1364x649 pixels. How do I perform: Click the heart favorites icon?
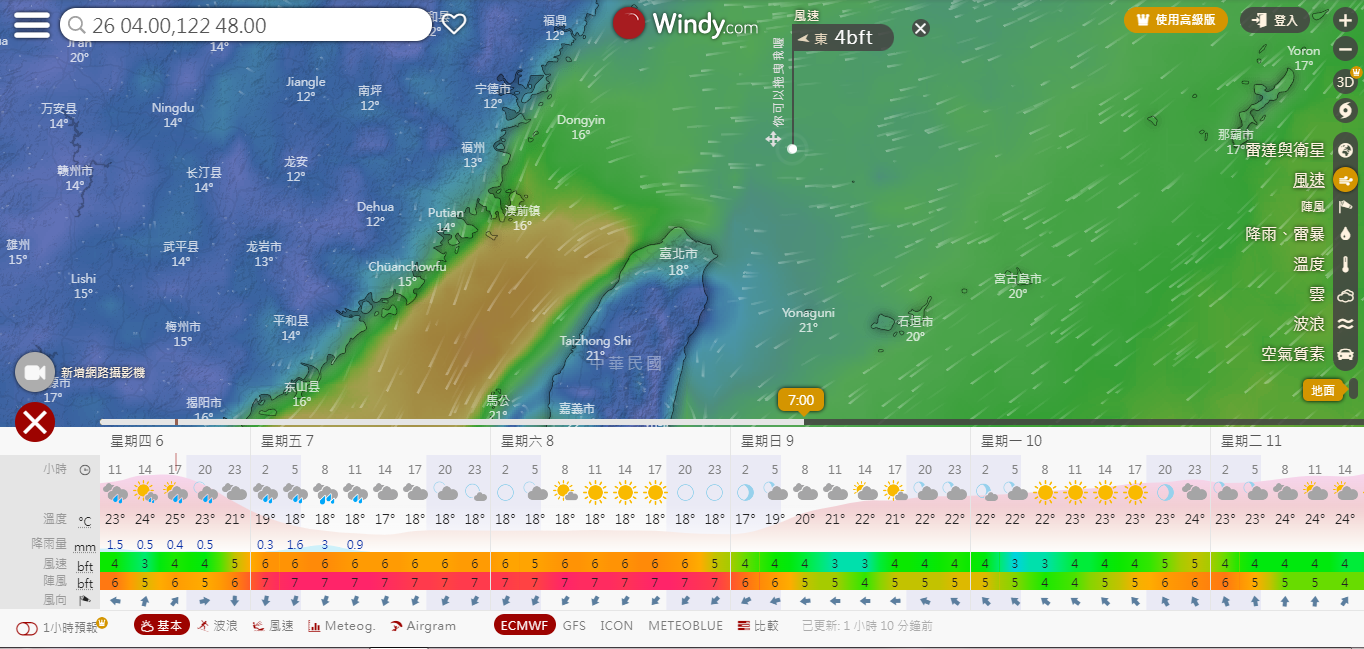[455, 24]
